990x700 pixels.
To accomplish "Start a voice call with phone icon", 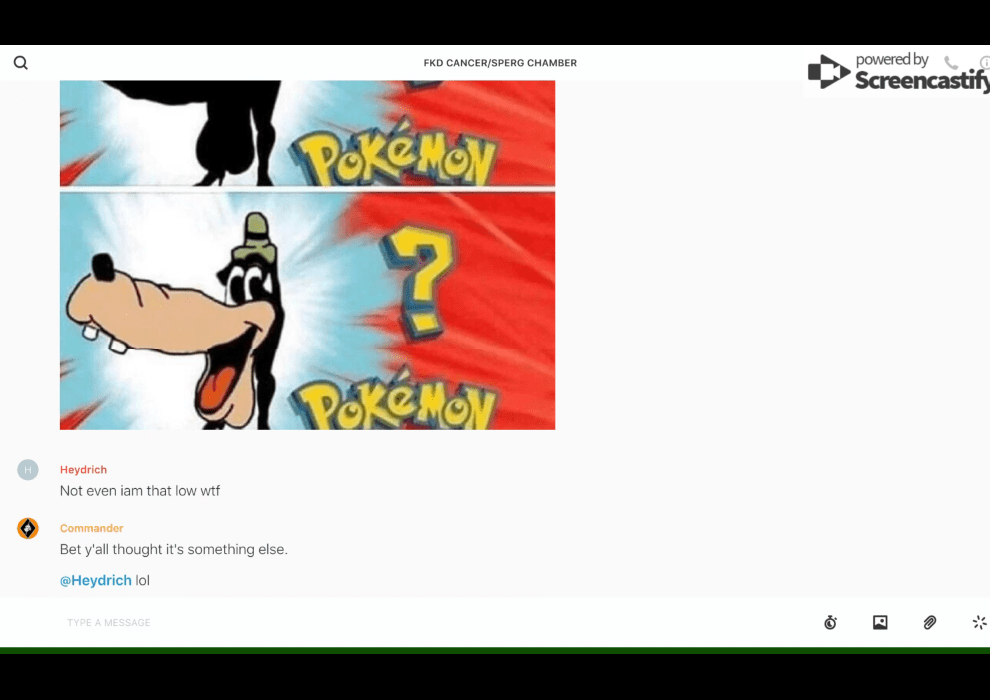I will 951,63.
